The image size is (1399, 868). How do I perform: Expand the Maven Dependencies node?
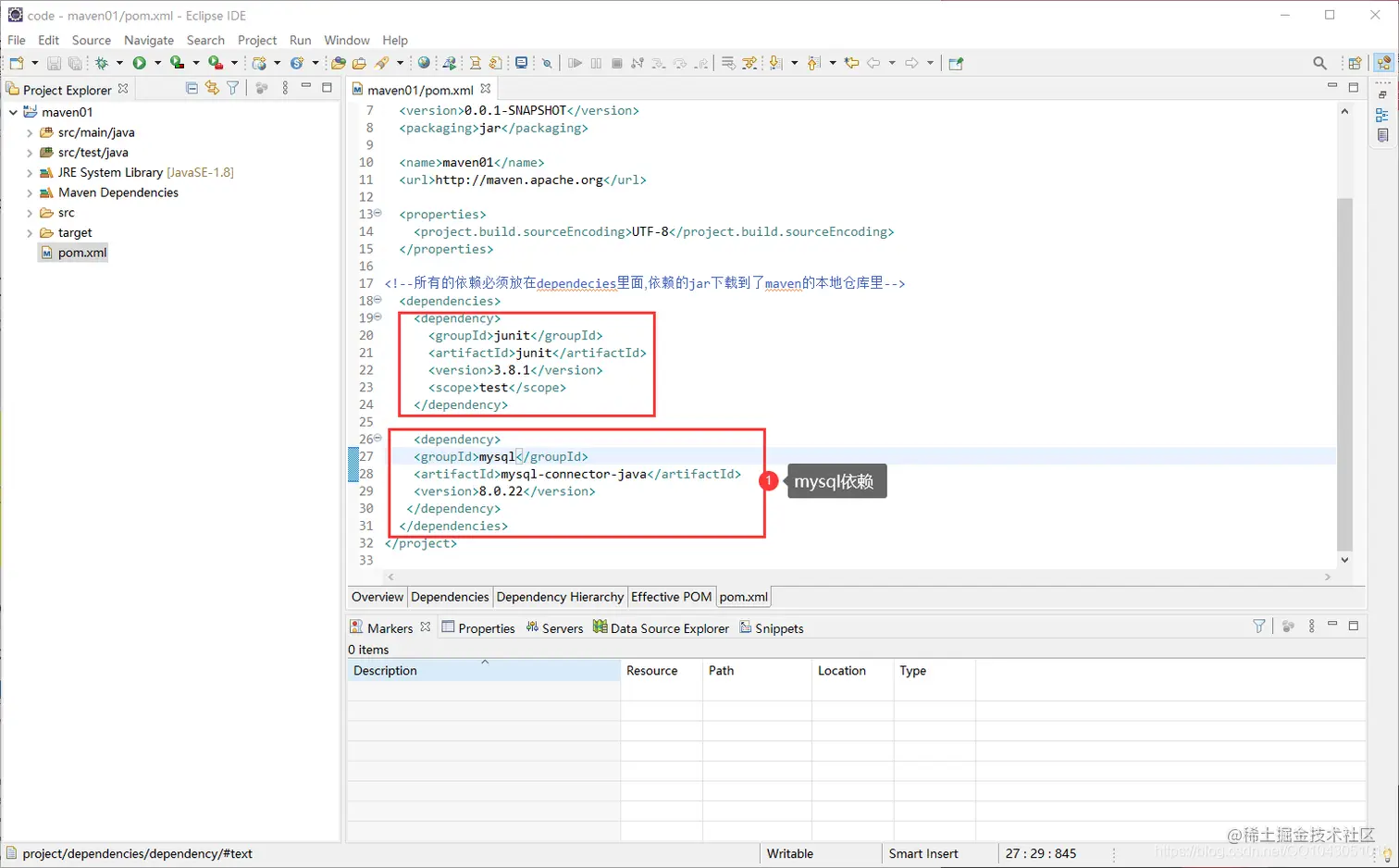point(30,193)
